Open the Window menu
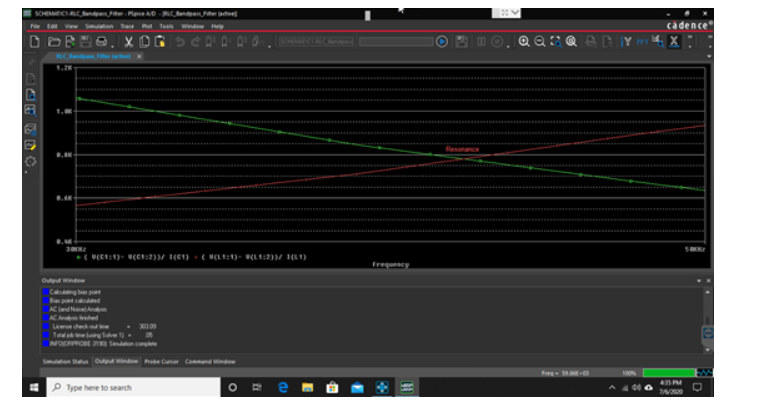Viewport: 757px width, 413px height. coord(192,26)
